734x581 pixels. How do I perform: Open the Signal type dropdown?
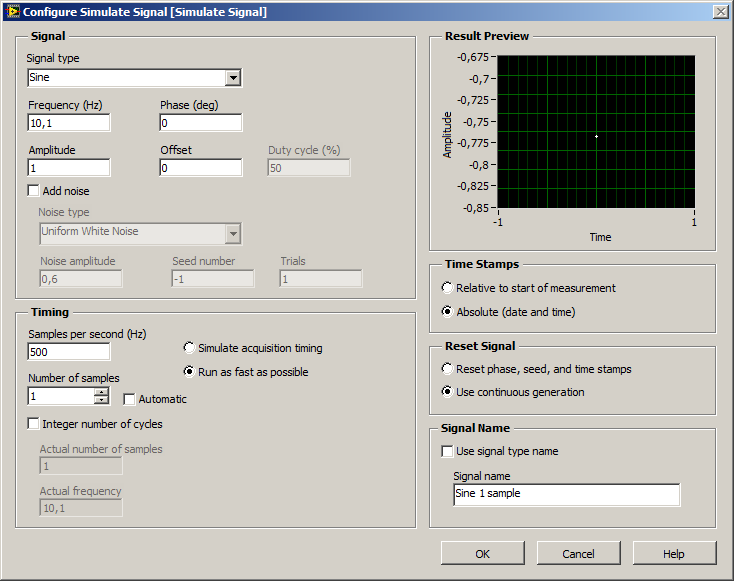[x=233, y=78]
